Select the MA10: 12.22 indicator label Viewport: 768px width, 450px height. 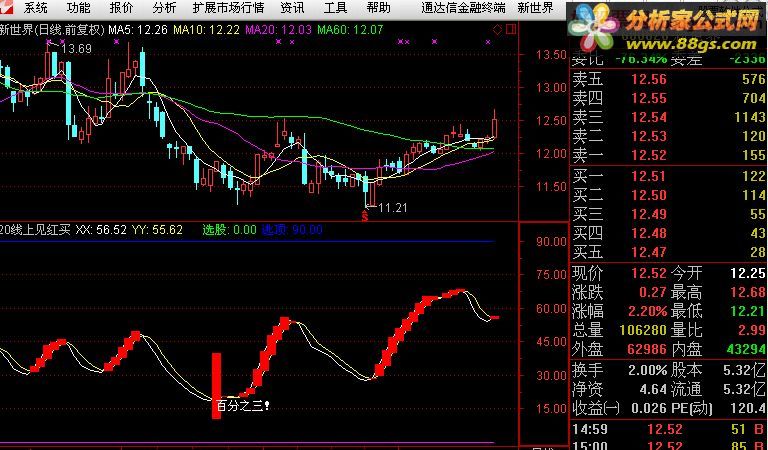click(207, 30)
